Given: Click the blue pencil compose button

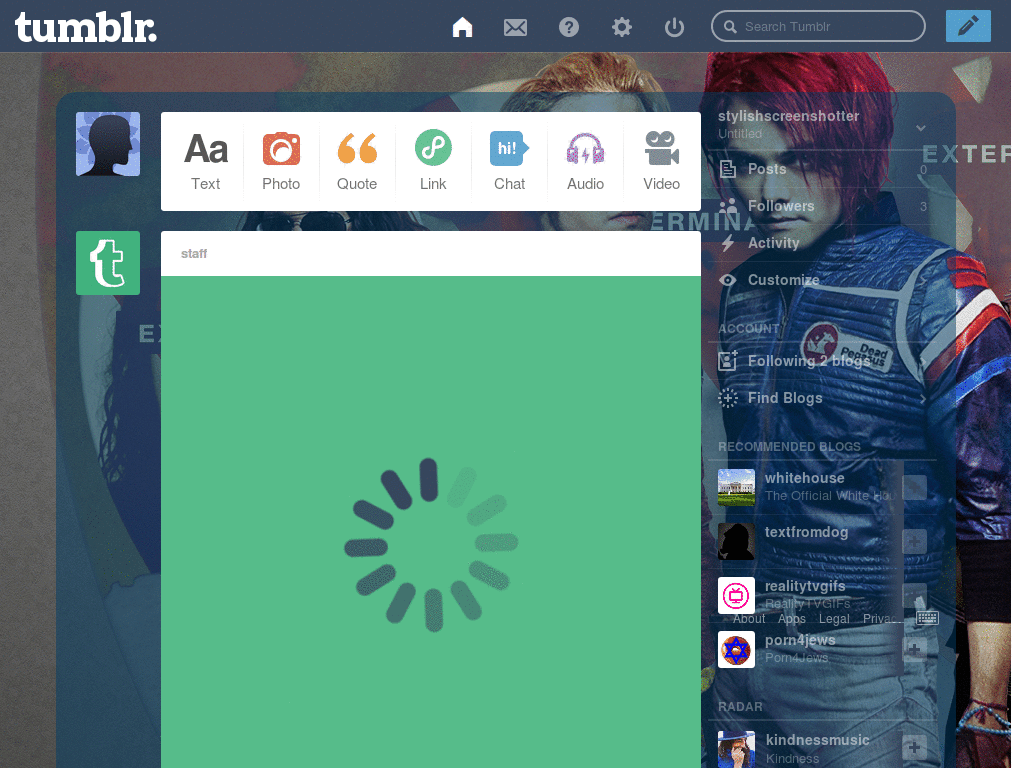Looking at the screenshot, I should (968, 26).
